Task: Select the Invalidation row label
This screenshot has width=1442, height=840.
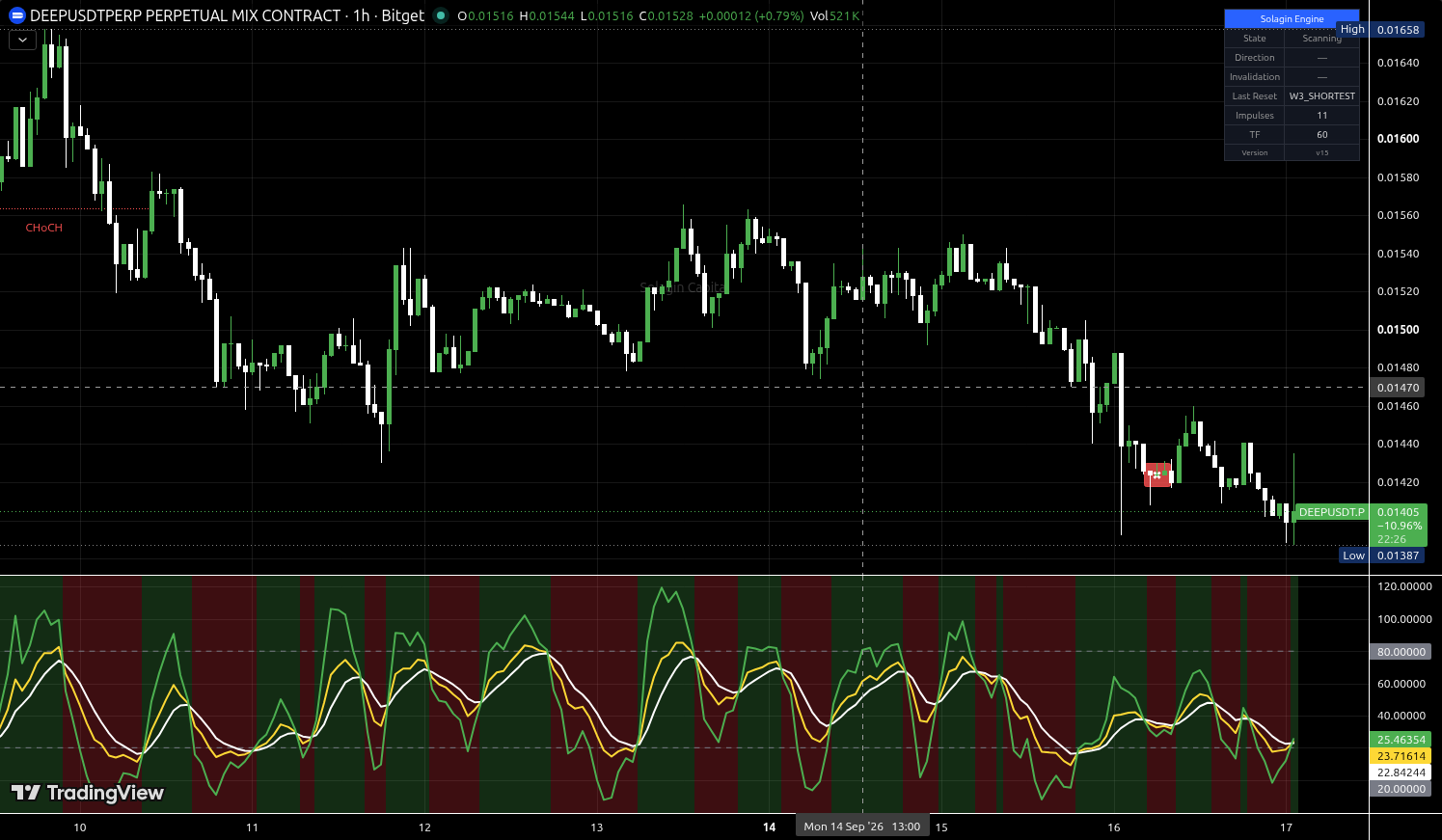Action: [x=1255, y=77]
